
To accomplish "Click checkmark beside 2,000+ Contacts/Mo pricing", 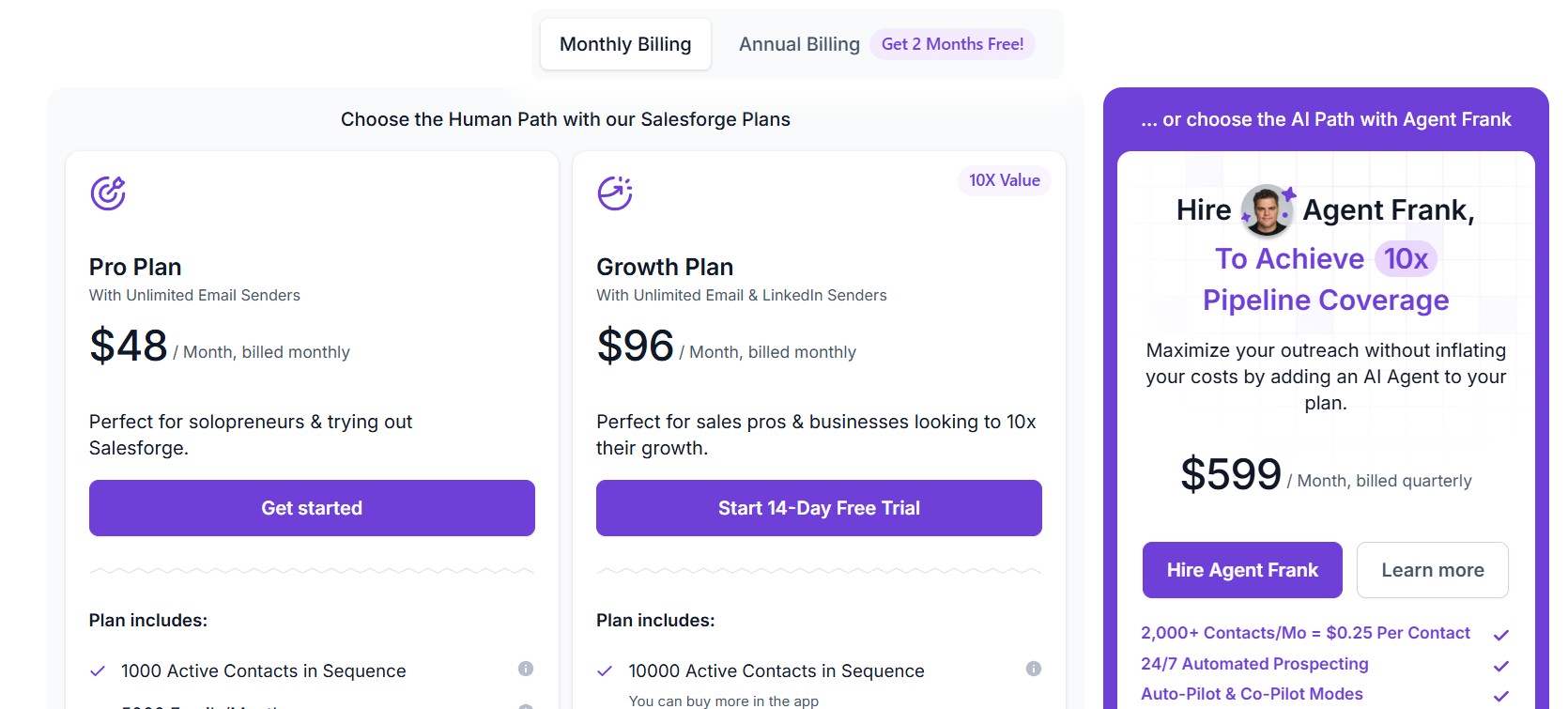I will coord(1501,633).
